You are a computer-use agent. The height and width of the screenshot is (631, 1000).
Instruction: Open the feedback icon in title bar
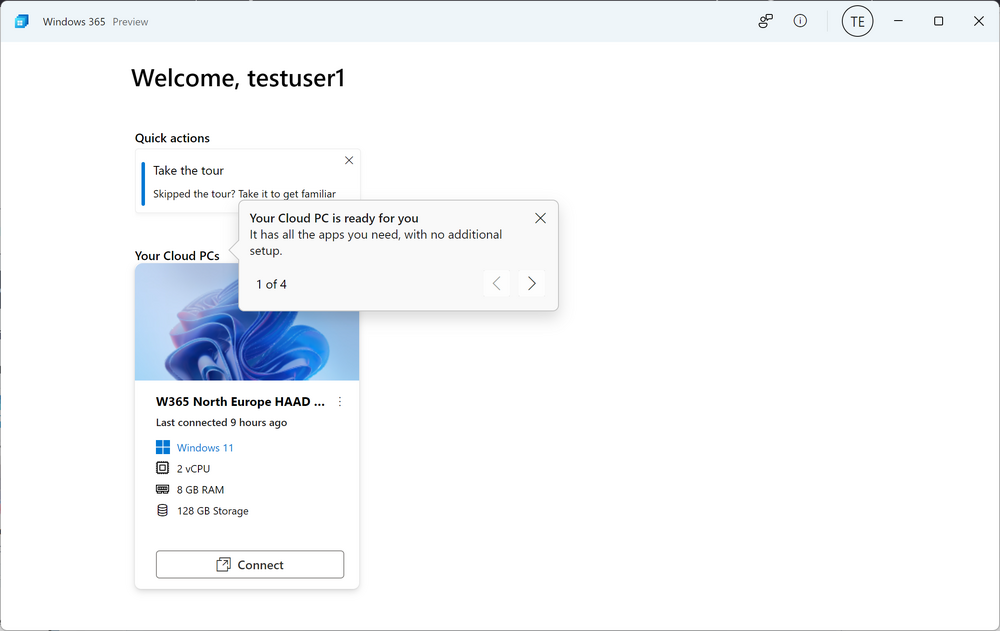point(765,21)
